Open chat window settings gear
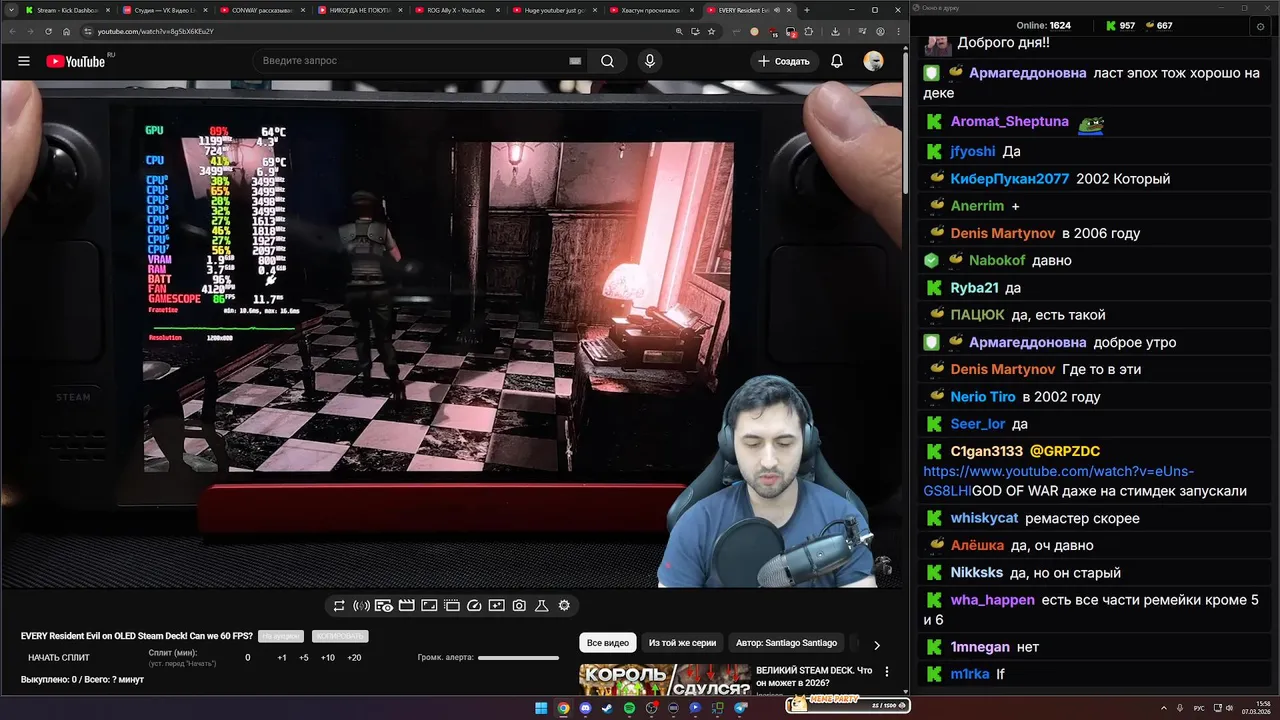 click(1261, 26)
